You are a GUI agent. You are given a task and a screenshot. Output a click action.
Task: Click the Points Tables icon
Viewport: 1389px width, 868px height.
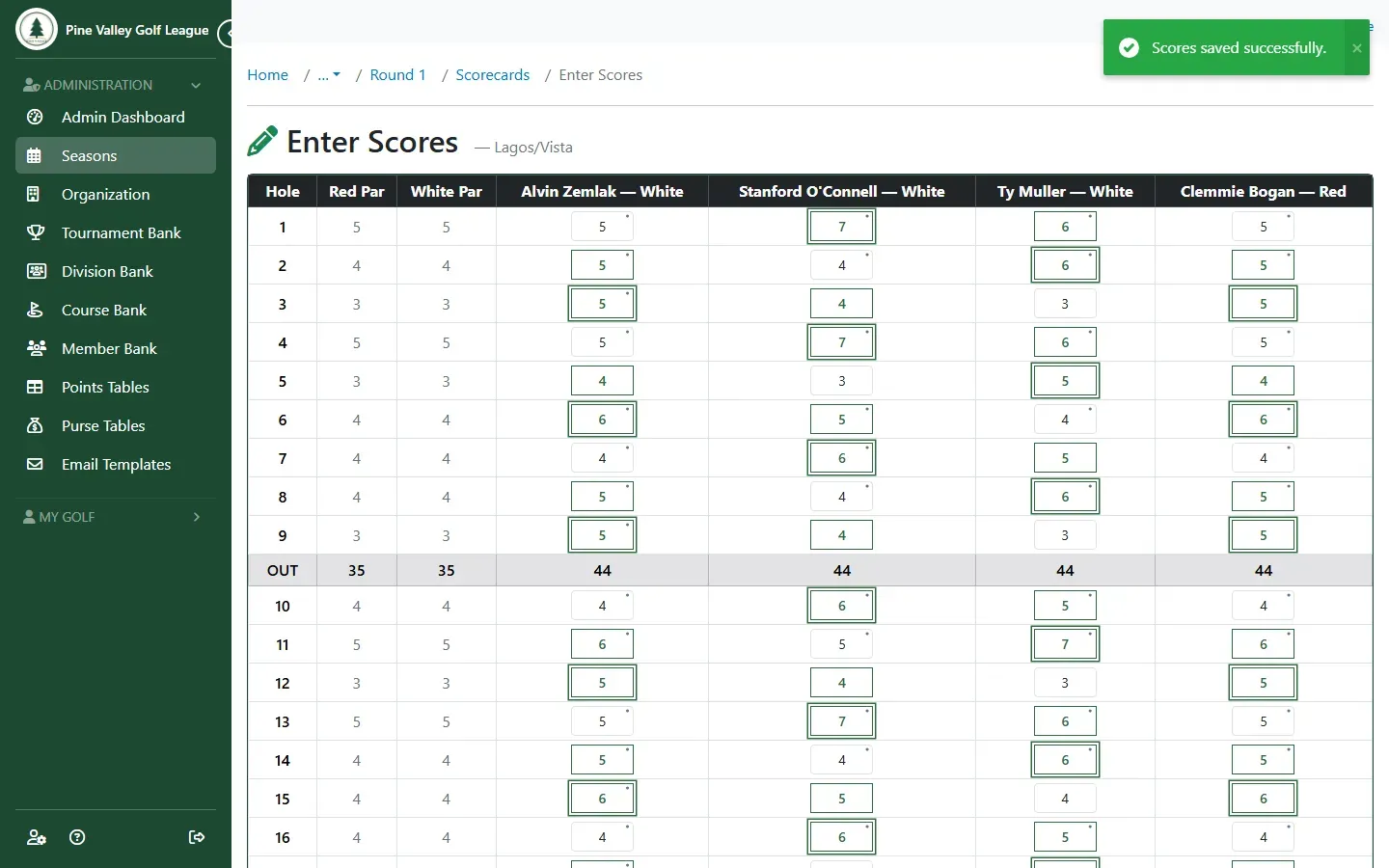click(35, 387)
